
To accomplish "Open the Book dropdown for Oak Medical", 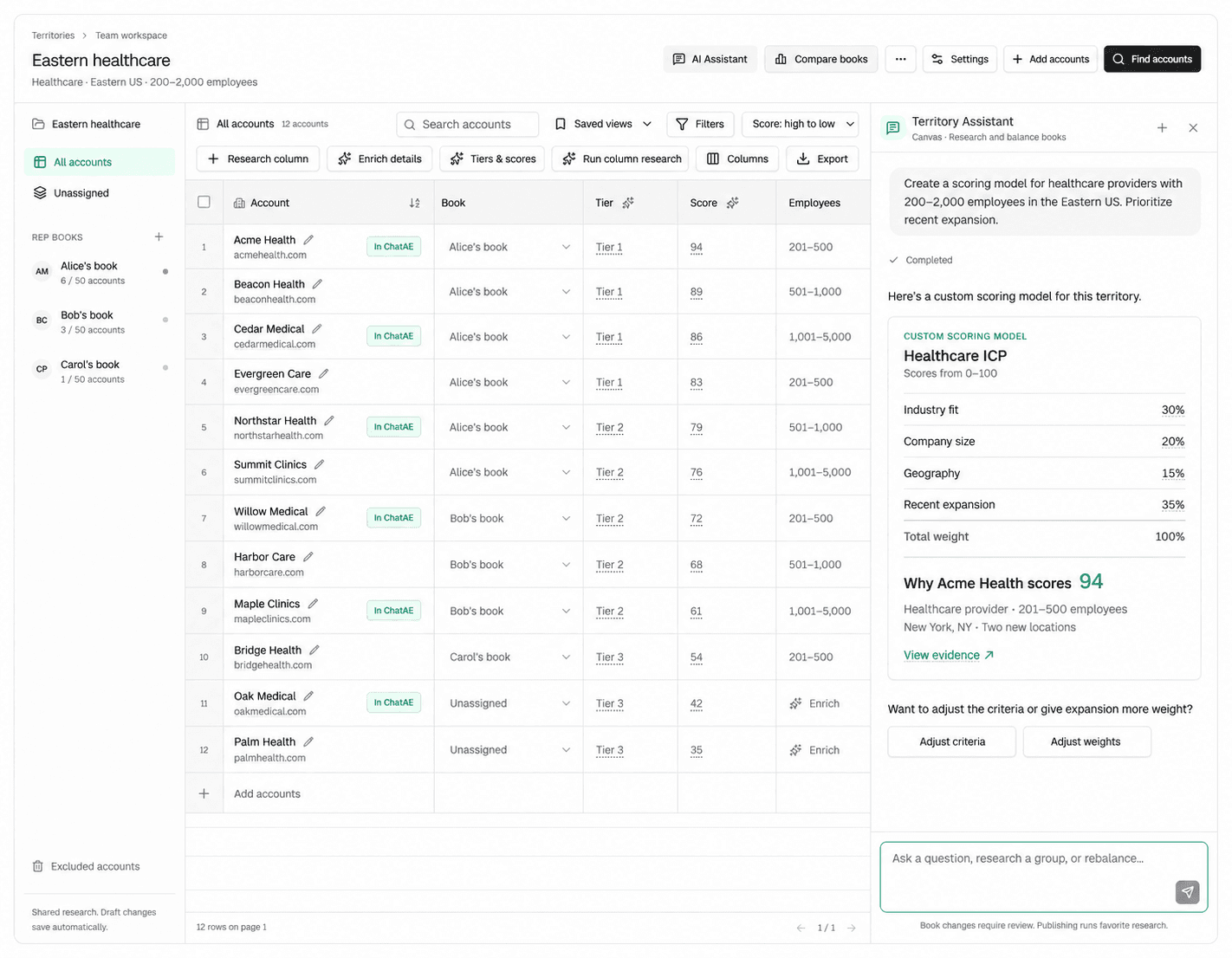I will tap(566, 703).
